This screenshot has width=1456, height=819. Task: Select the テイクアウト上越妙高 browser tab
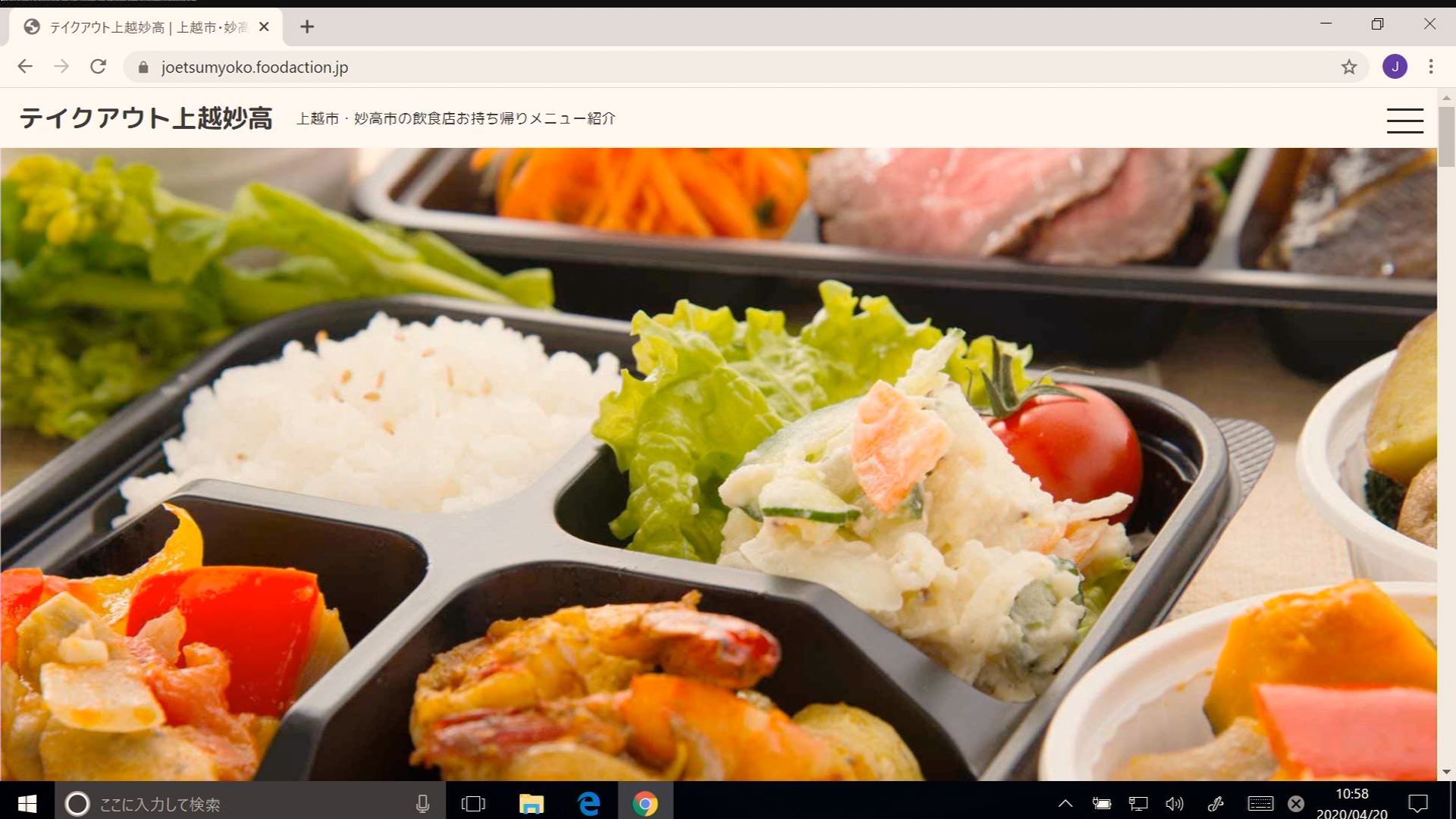click(146, 27)
